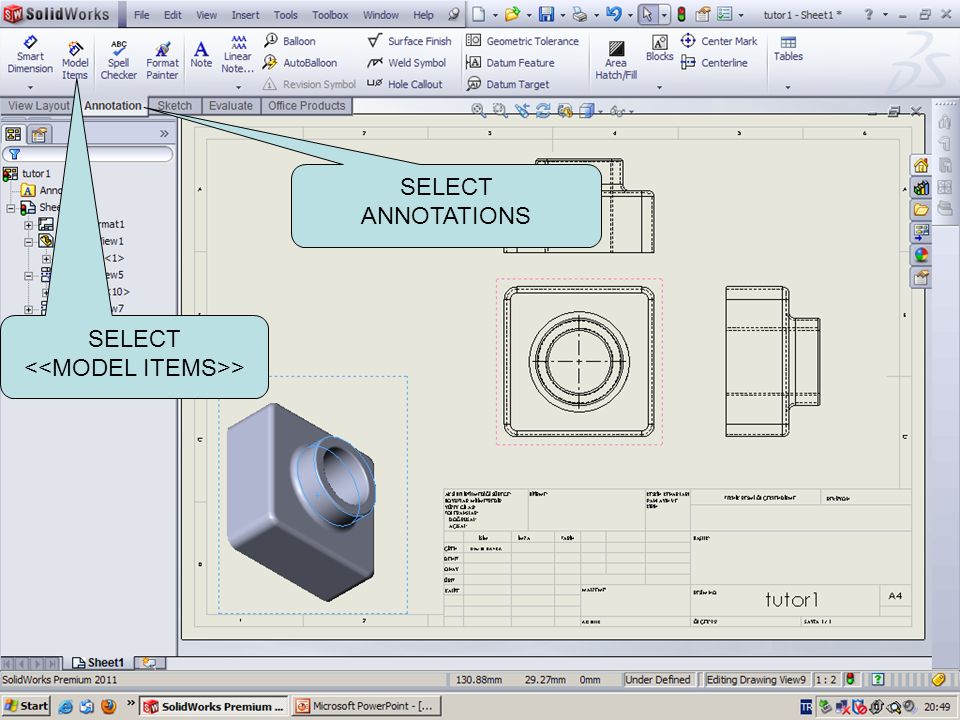Insert a Datum Target
The width and height of the screenshot is (960, 720).
tap(508, 84)
